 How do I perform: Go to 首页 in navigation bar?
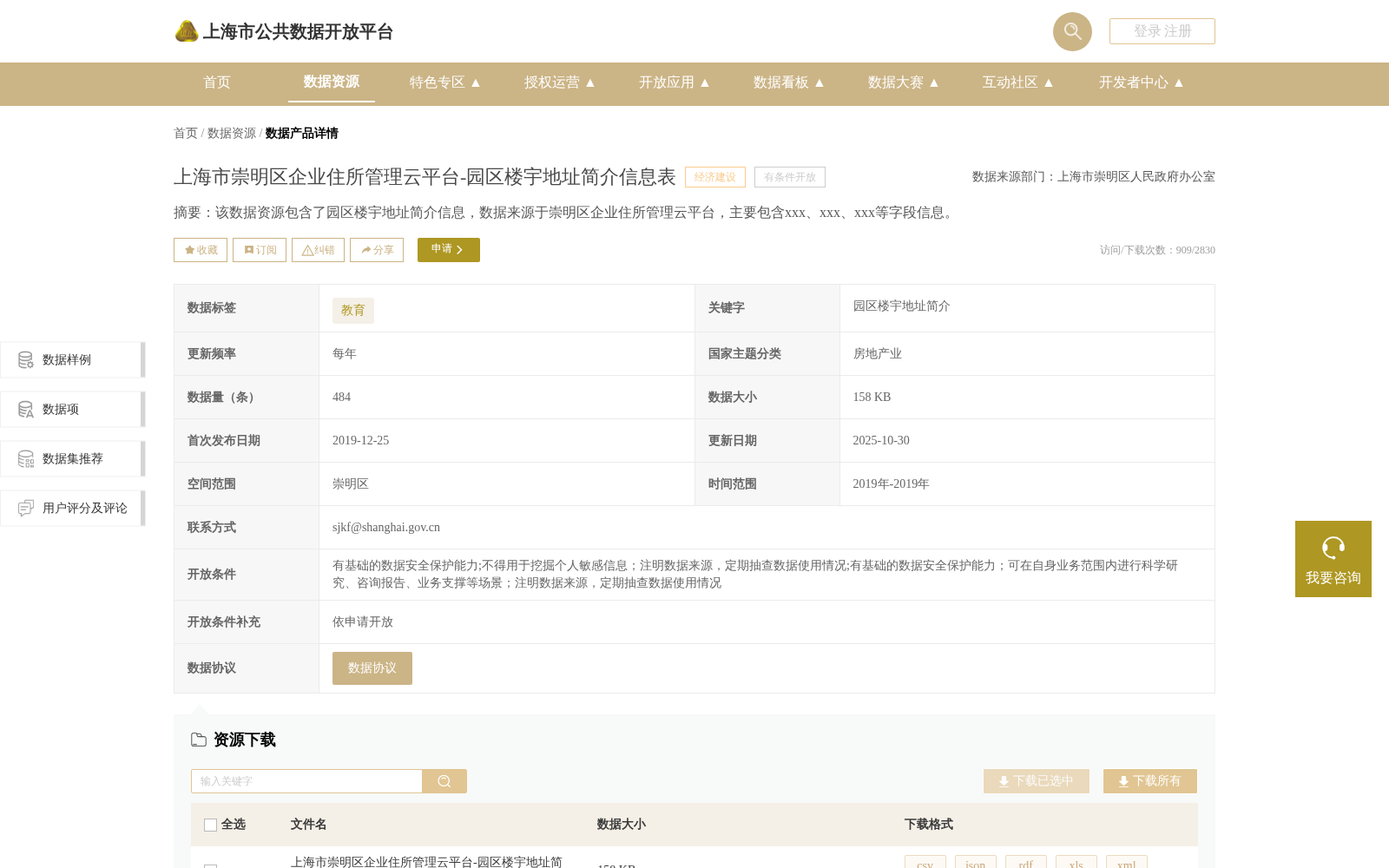click(217, 82)
